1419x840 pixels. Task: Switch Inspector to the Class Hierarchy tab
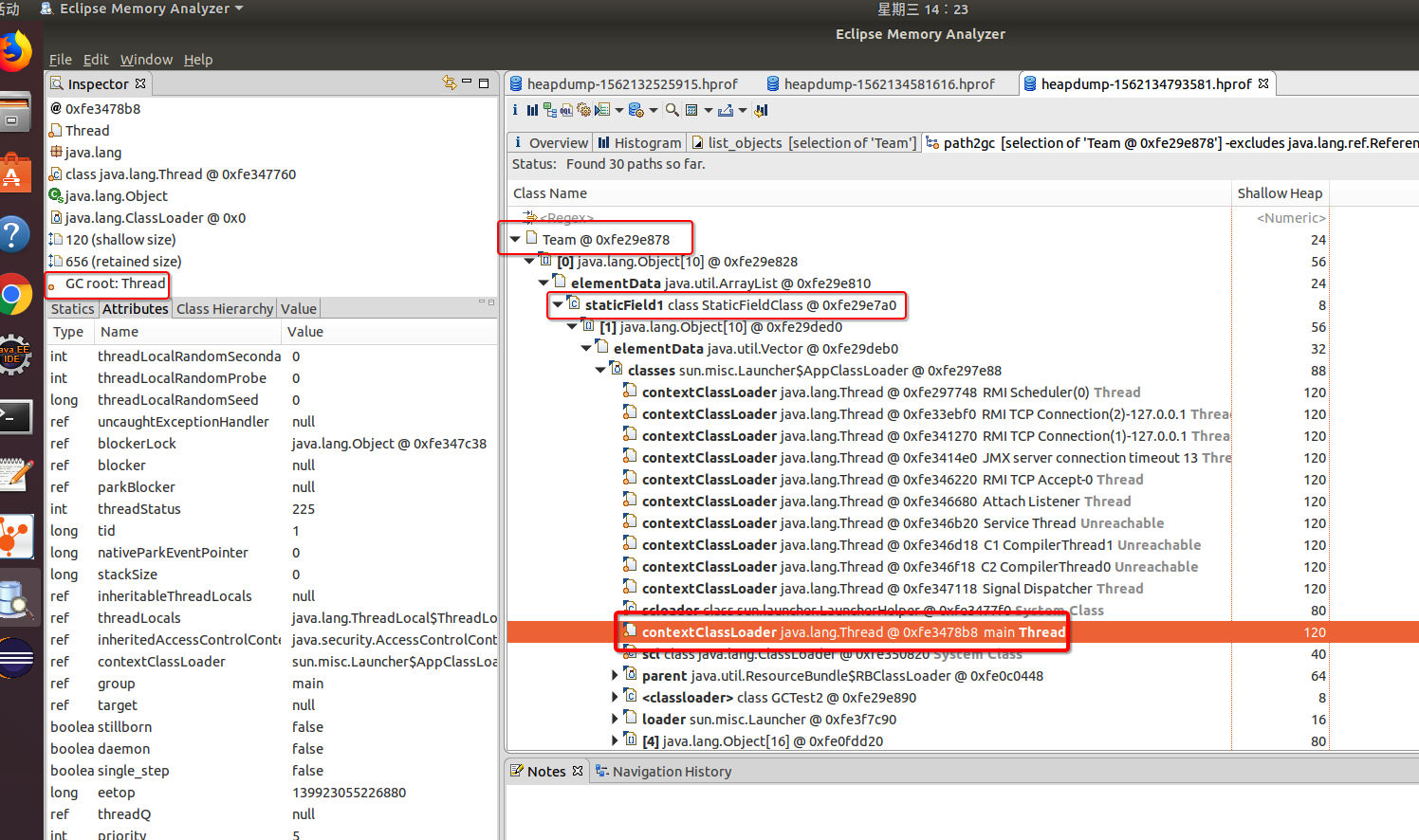pos(225,308)
